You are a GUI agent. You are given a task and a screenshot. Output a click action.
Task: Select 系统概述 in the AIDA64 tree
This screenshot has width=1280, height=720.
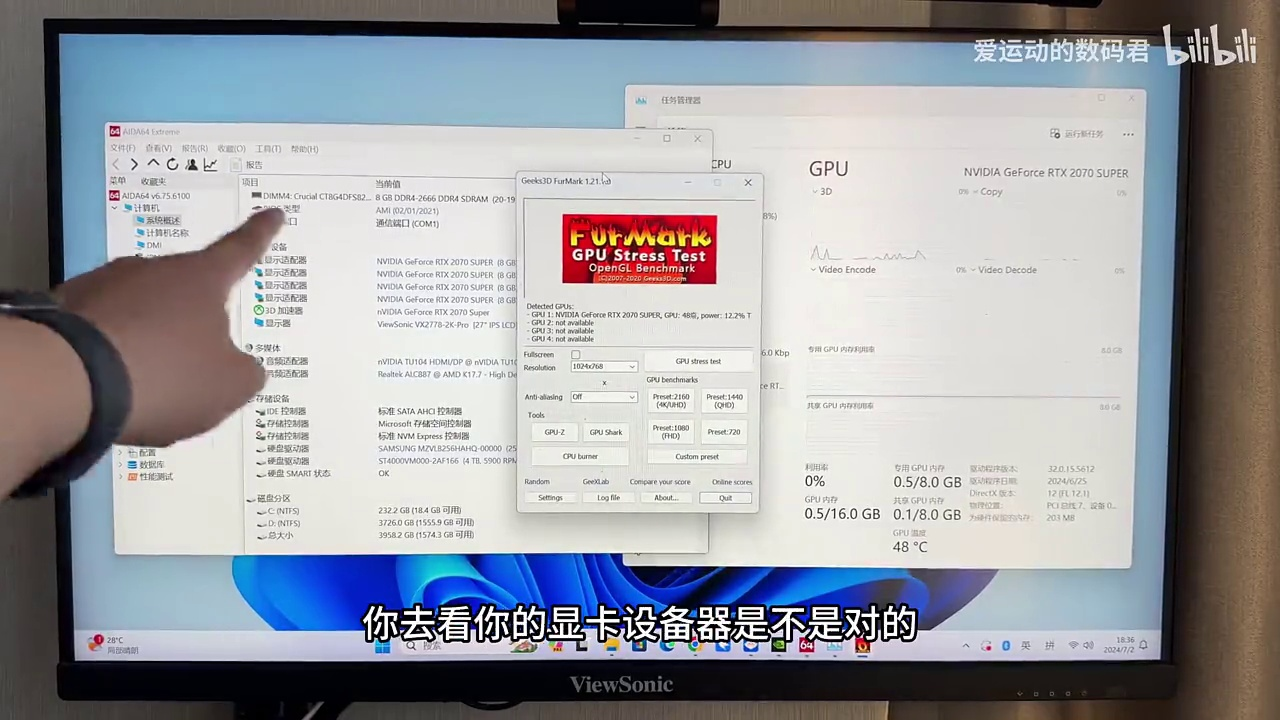[159, 220]
